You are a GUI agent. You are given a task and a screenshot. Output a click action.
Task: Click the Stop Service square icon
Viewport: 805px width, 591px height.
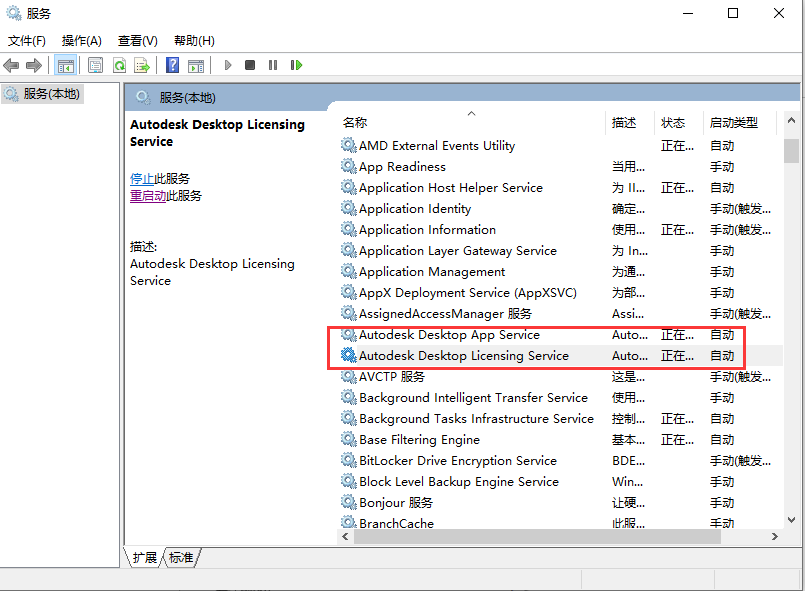[250, 66]
